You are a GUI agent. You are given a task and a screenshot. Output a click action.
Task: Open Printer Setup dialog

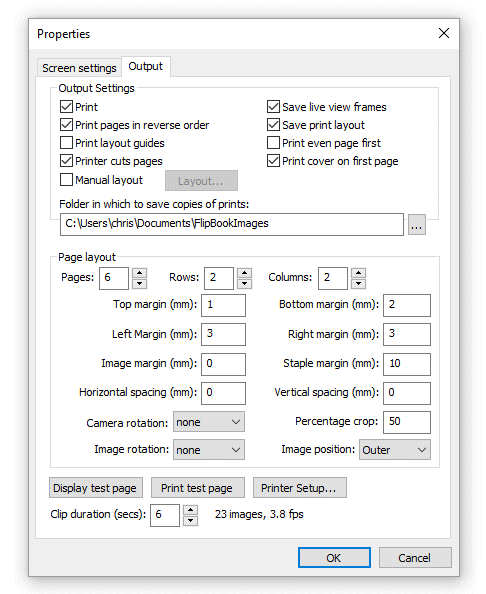(300, 488)
